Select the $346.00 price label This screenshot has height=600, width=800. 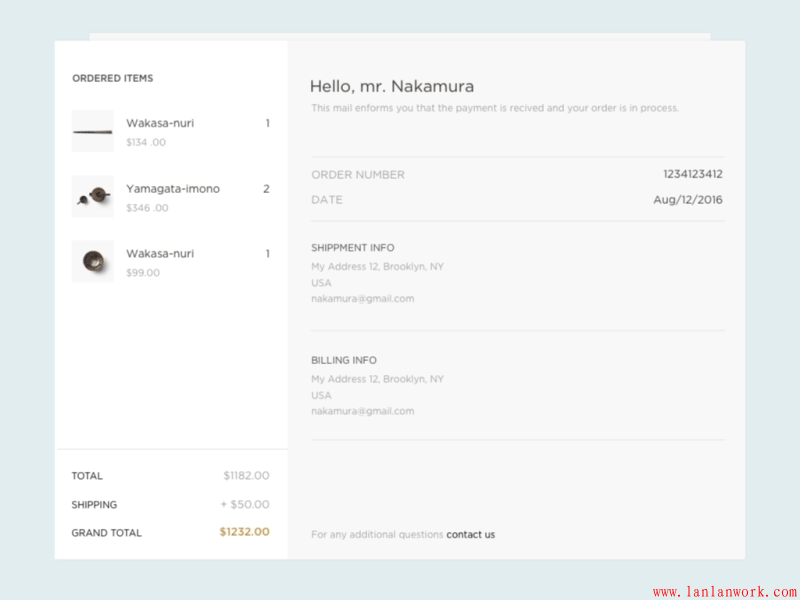tap(147, 208)
